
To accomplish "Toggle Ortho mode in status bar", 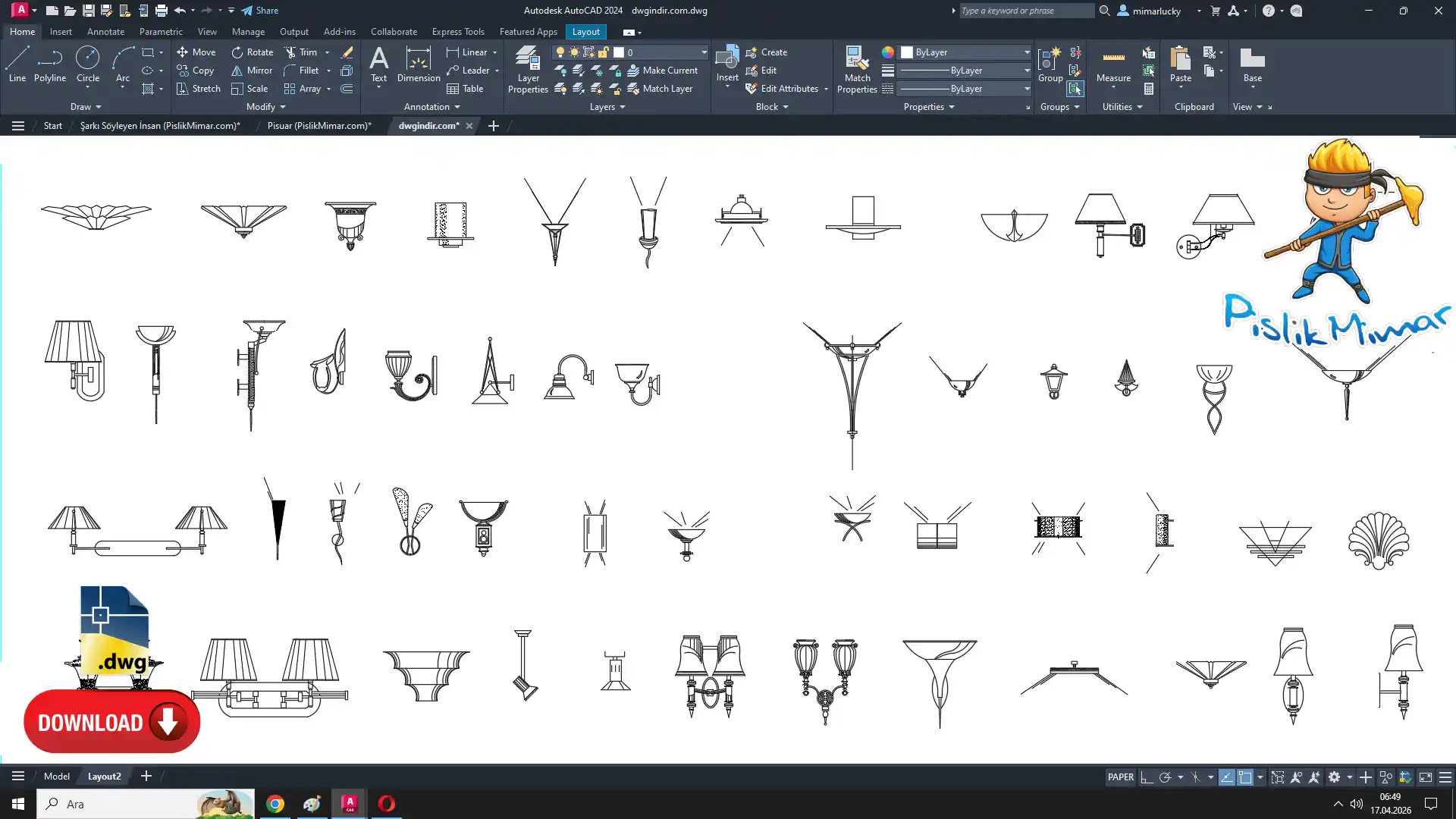I will coord(1147,777).
